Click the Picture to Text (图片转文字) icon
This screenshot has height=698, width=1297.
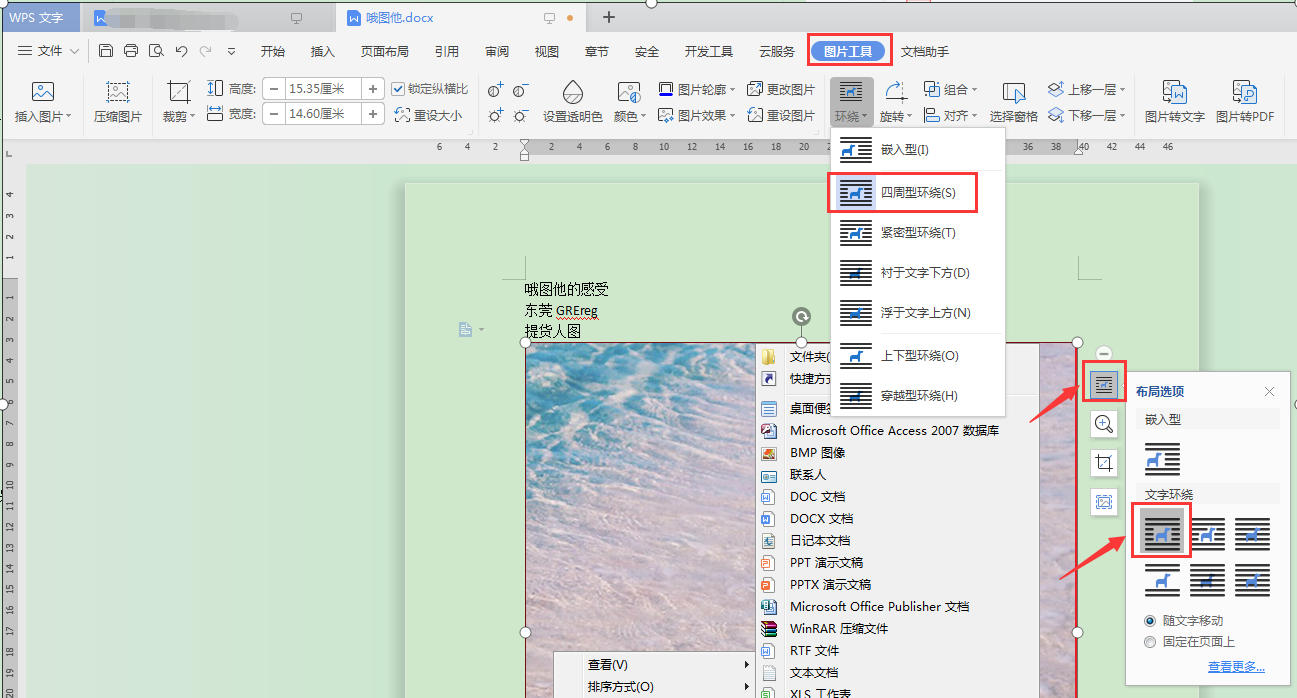(1174, 93)
